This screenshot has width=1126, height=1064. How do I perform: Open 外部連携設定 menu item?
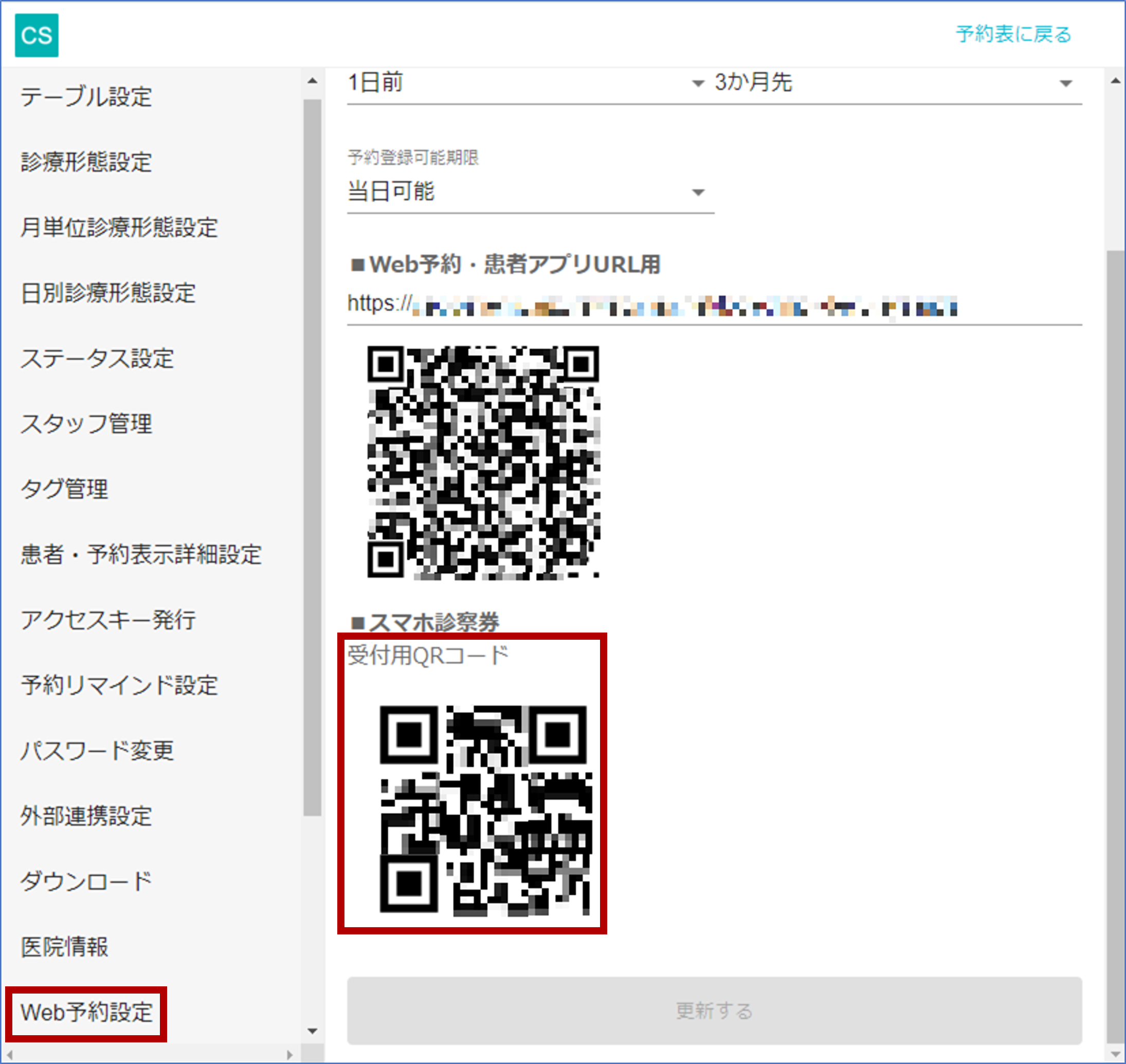(x=86, y=816)
